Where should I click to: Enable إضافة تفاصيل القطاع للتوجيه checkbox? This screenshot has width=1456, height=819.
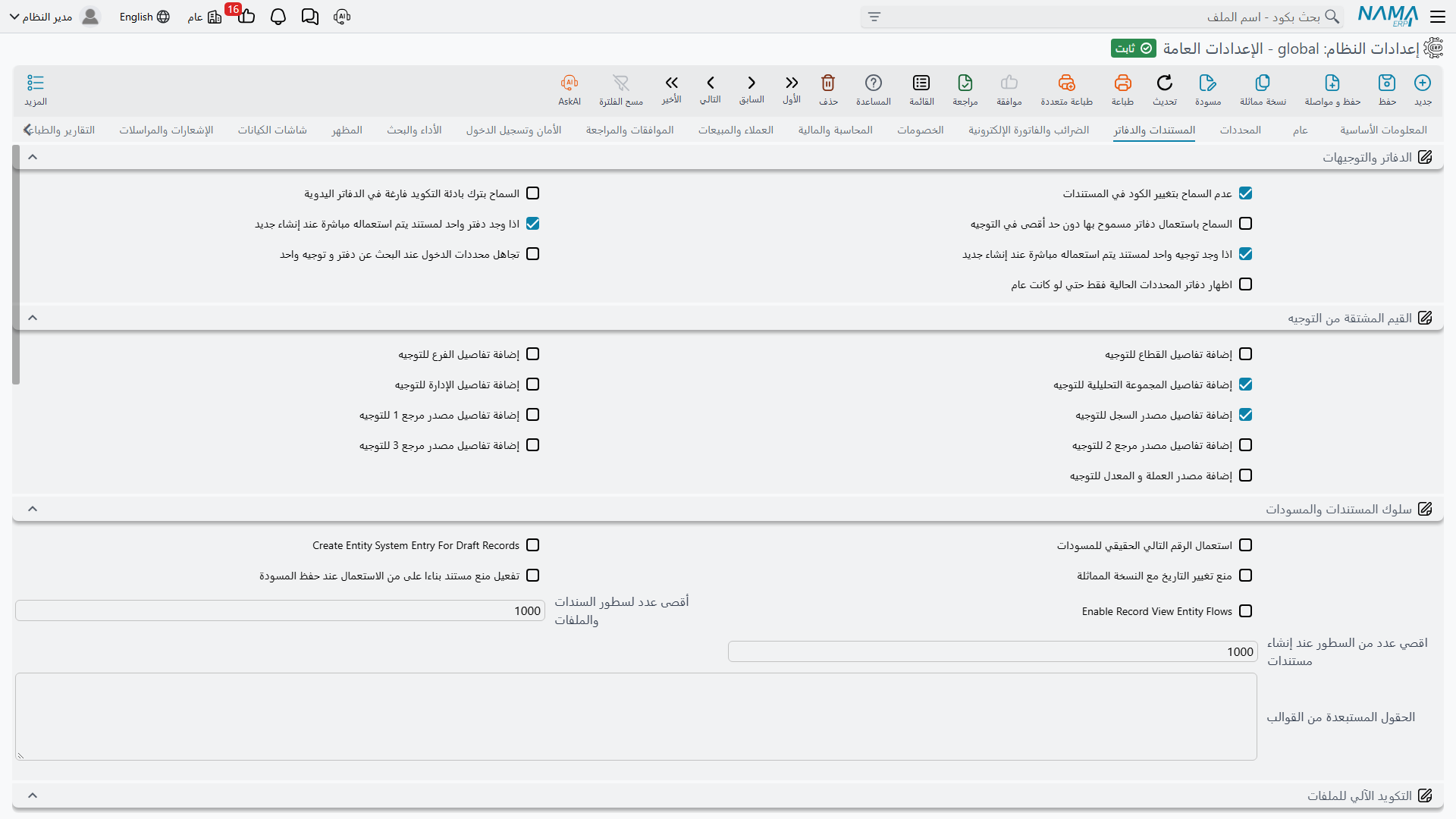coord(1245,354)
